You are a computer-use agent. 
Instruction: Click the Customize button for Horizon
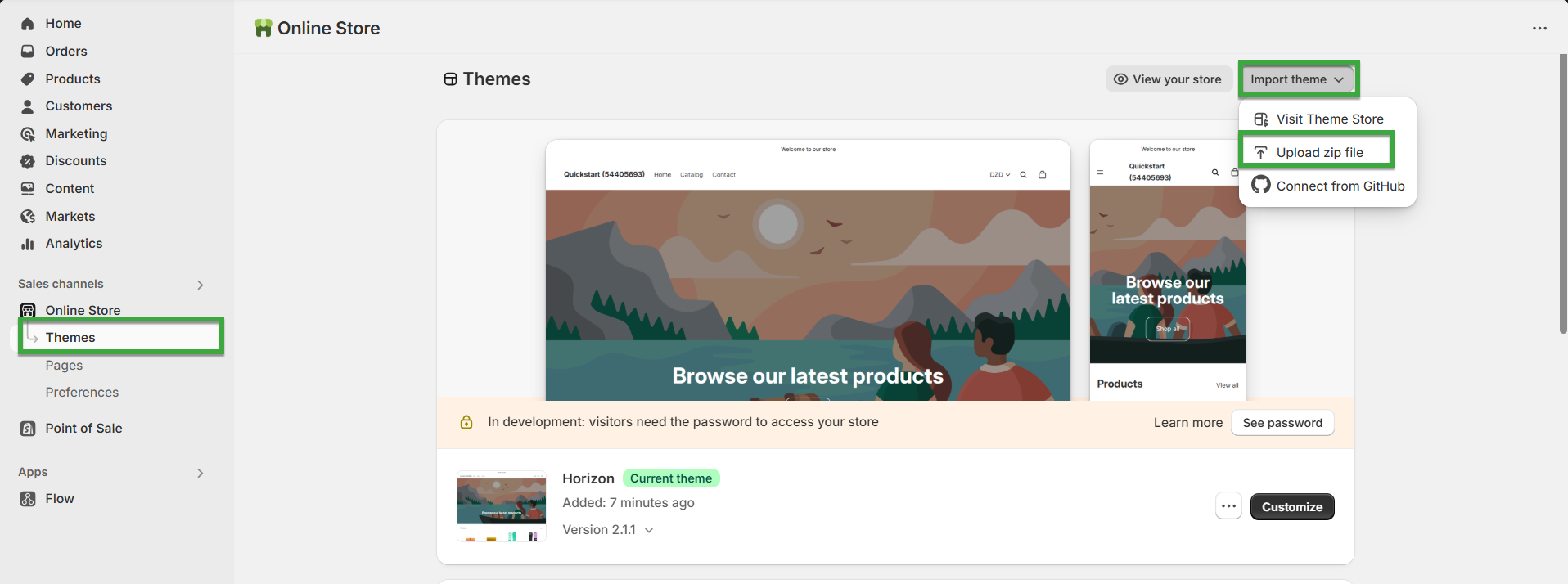click(x=1292, y=506)
